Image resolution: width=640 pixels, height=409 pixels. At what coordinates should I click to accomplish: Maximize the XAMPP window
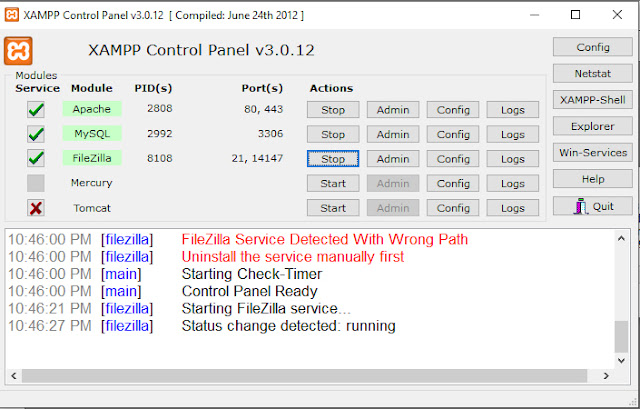click(576, 15)
